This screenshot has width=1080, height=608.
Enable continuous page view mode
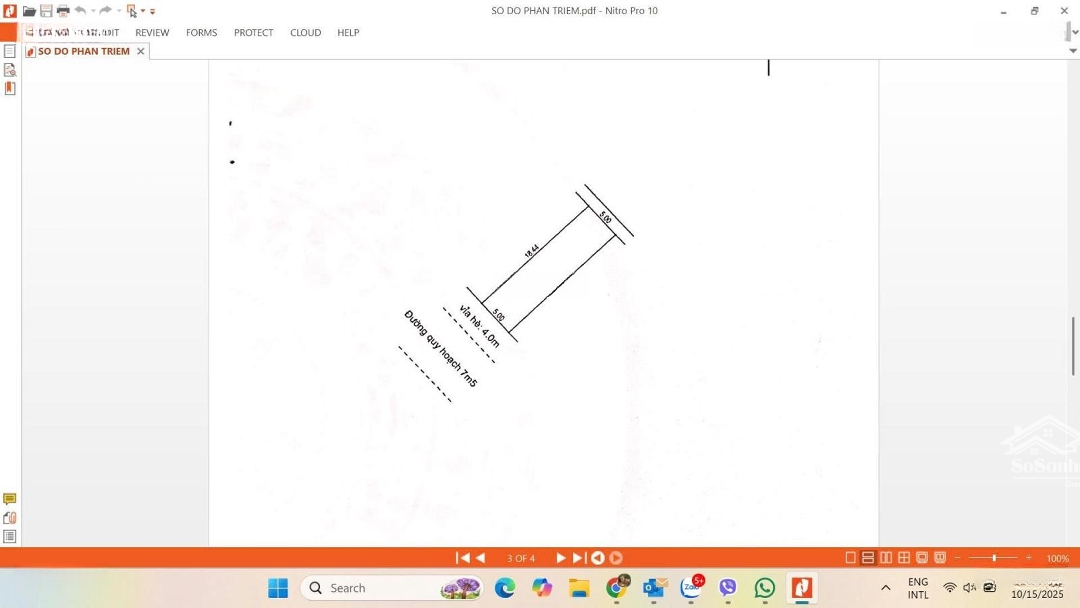[868, 558]
